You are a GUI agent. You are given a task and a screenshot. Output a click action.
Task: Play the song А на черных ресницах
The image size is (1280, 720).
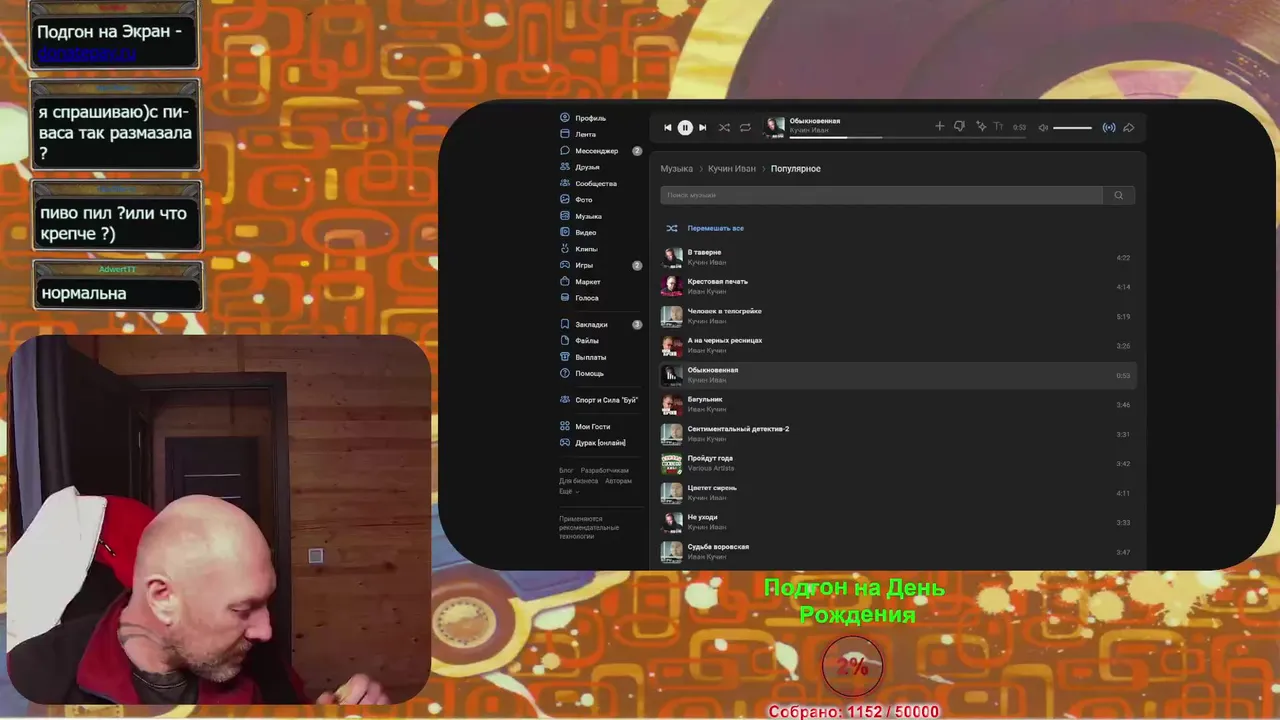tap(897, 345)
